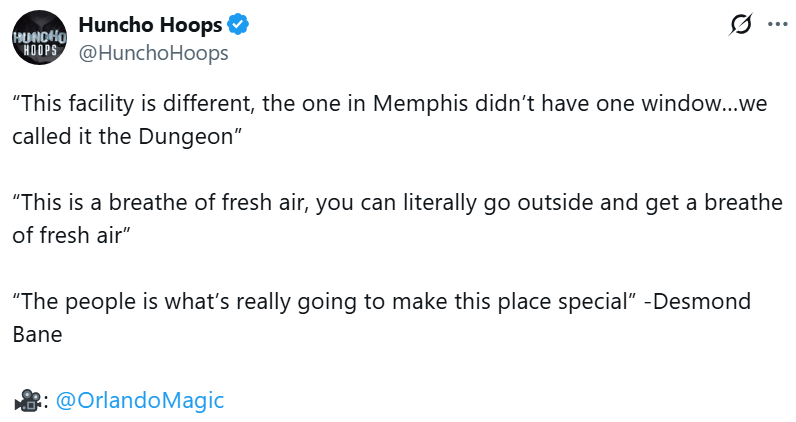Click the blue verified checkmark badge

coord(238,24)
